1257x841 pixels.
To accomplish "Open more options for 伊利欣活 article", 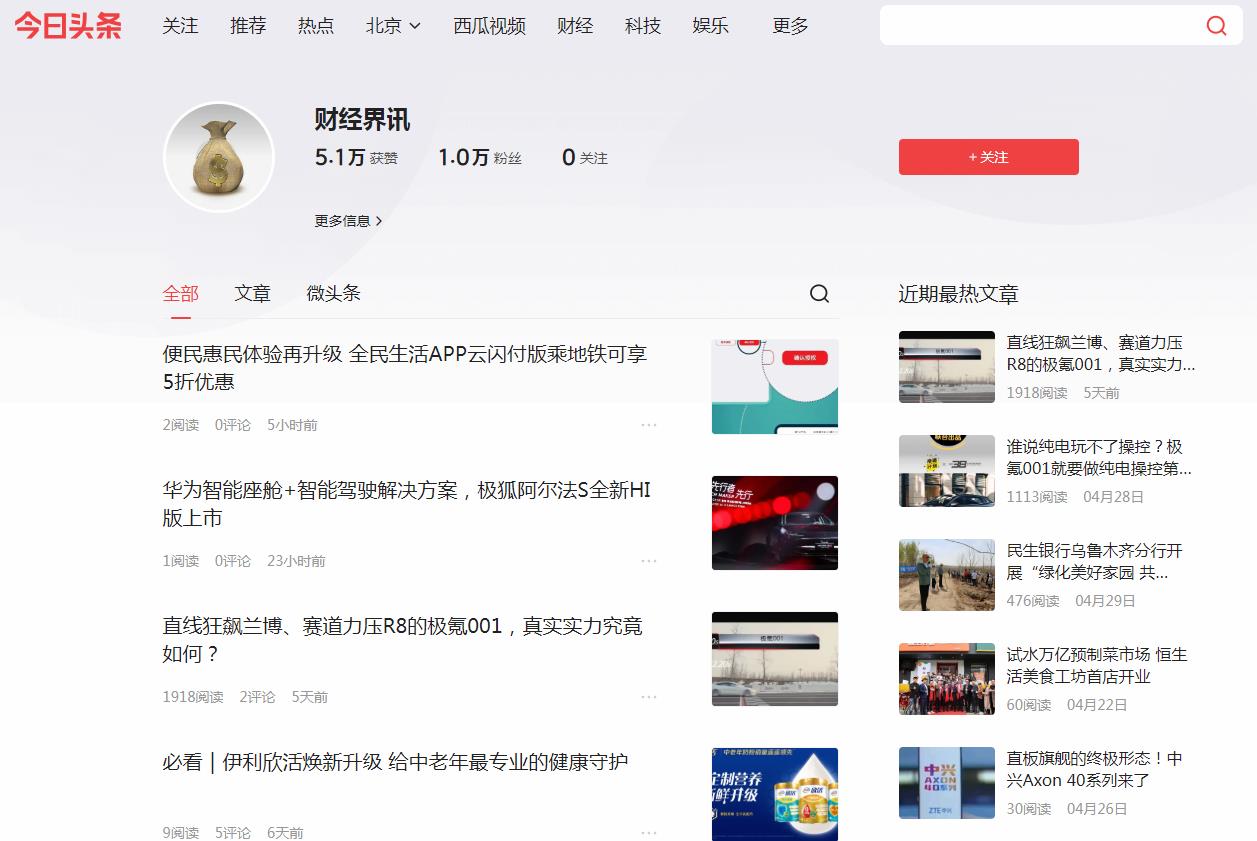I will pyautogui.click(x=649, y=832).
